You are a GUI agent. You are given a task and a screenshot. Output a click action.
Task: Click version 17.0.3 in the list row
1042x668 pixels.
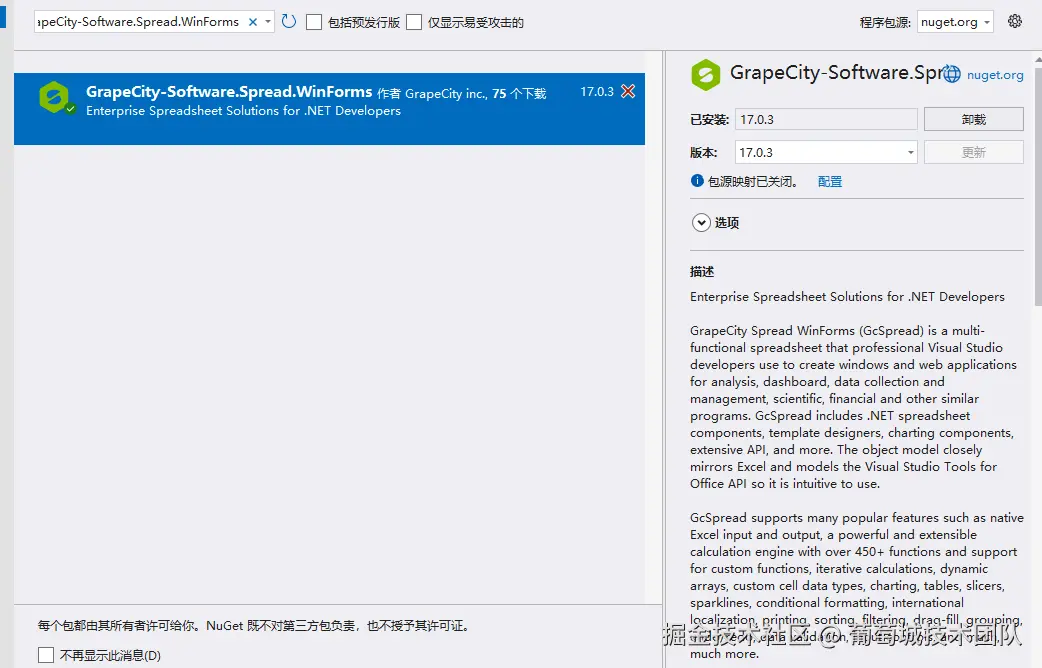pyautogui.click(x=597, y=92)
